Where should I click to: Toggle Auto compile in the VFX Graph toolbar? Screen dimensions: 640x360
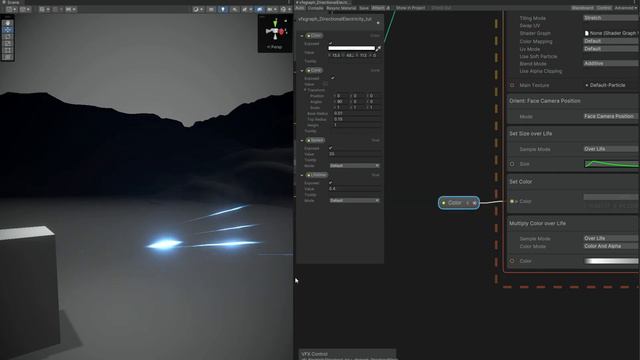pyautogui.click(x=300, y=8)
